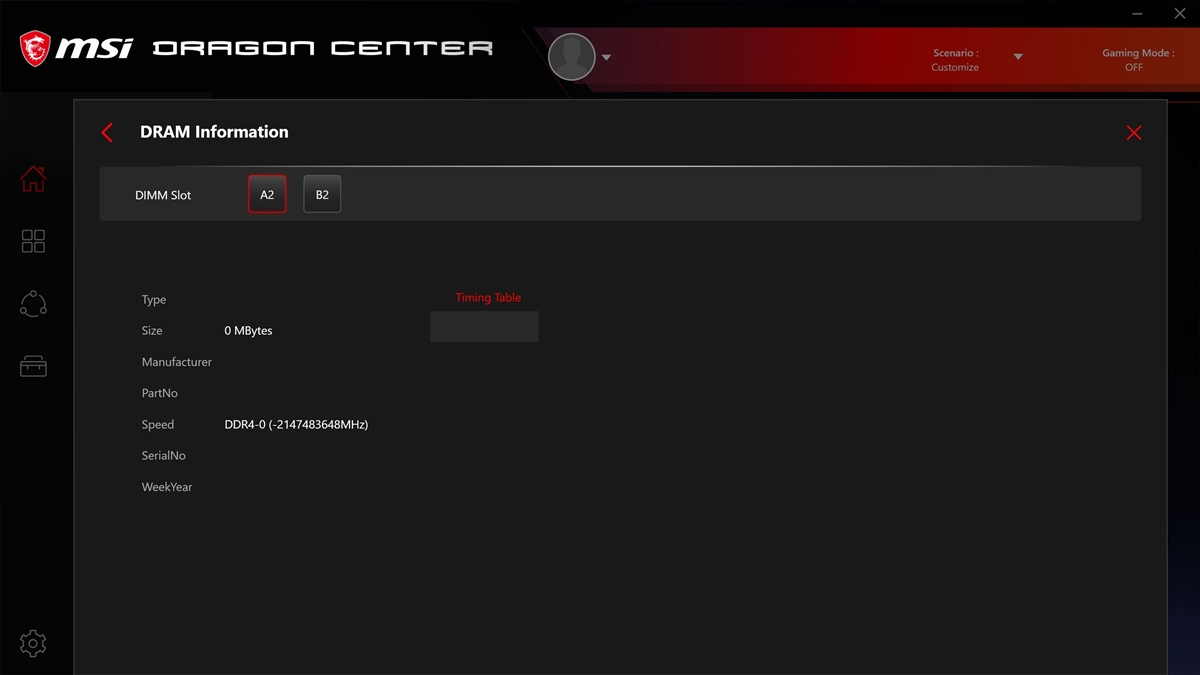Viewport: 1200px width, 675px height.
Task: Click the 'DIMM Slot' label
Action: [163, 195]
